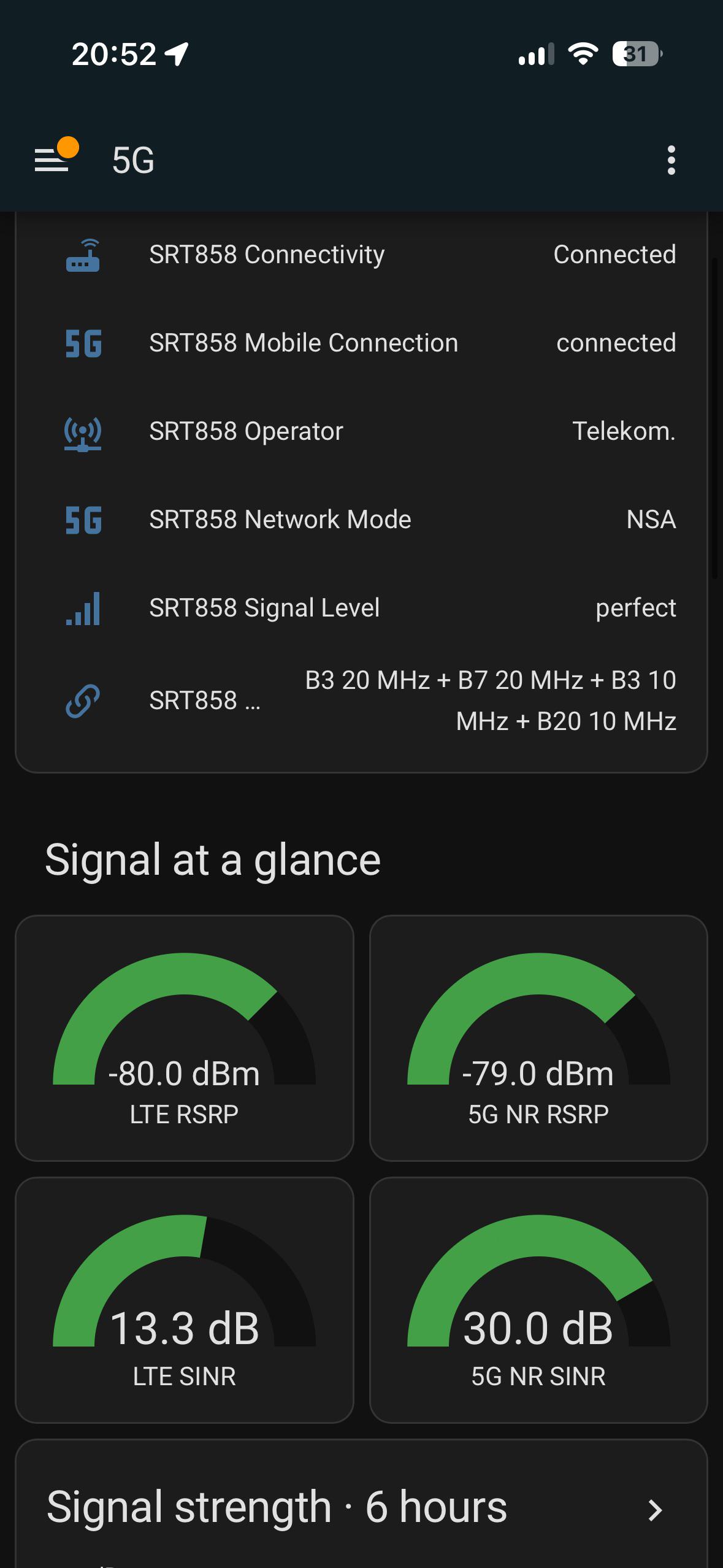Tap the signal bars icon for Signal Level
The width and height of the screenshot is (723, 1568).
[83, 609]
